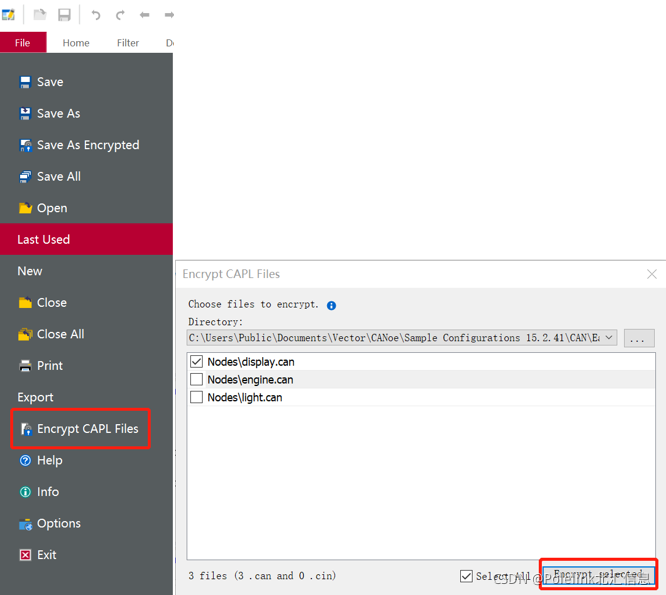Screen dimensions: 666x595
Task: Click the Open folder icon
Action: point(25,208)
